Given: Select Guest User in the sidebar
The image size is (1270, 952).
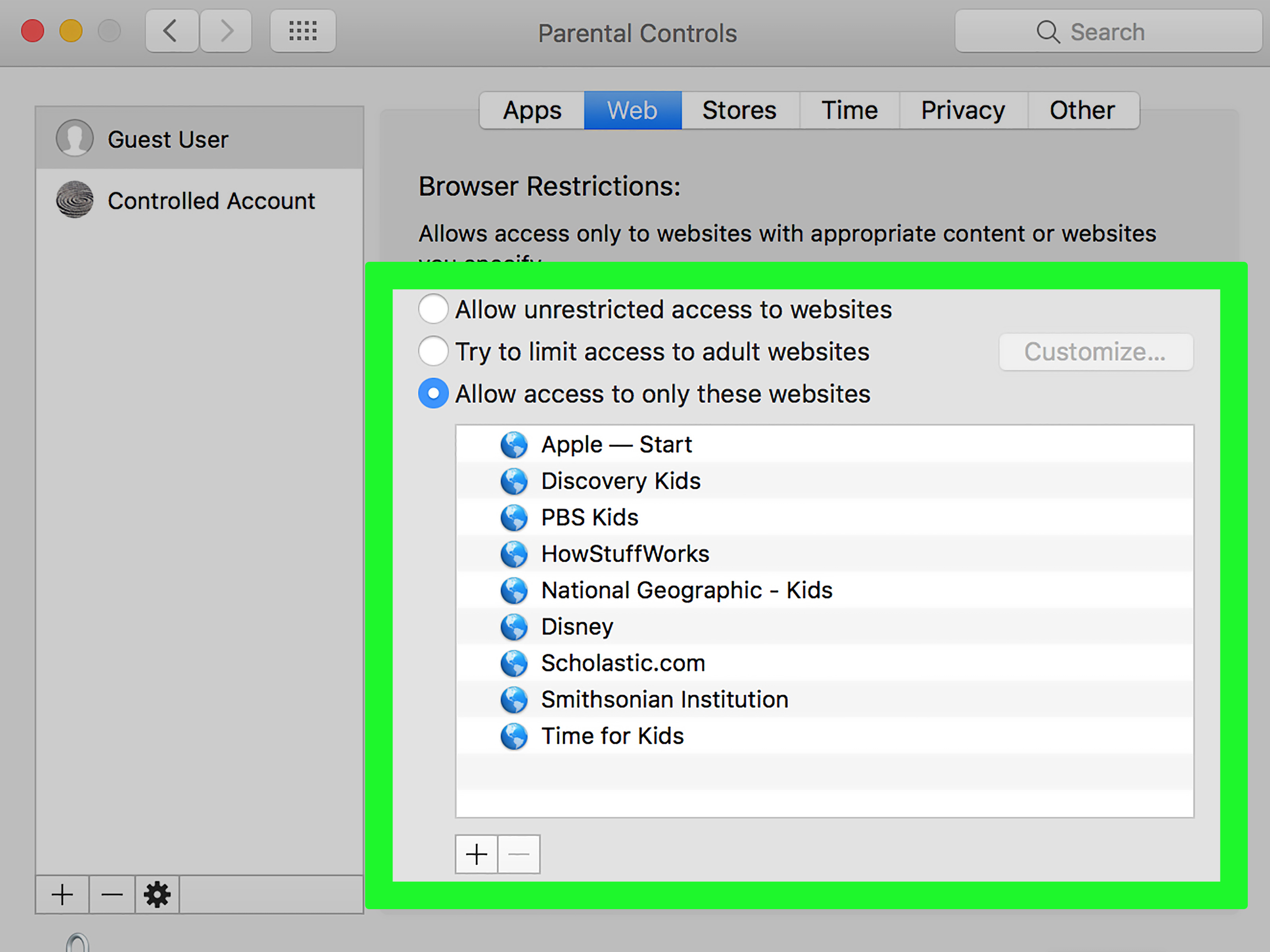Looking at the screenshot, I should coord(199,138).
